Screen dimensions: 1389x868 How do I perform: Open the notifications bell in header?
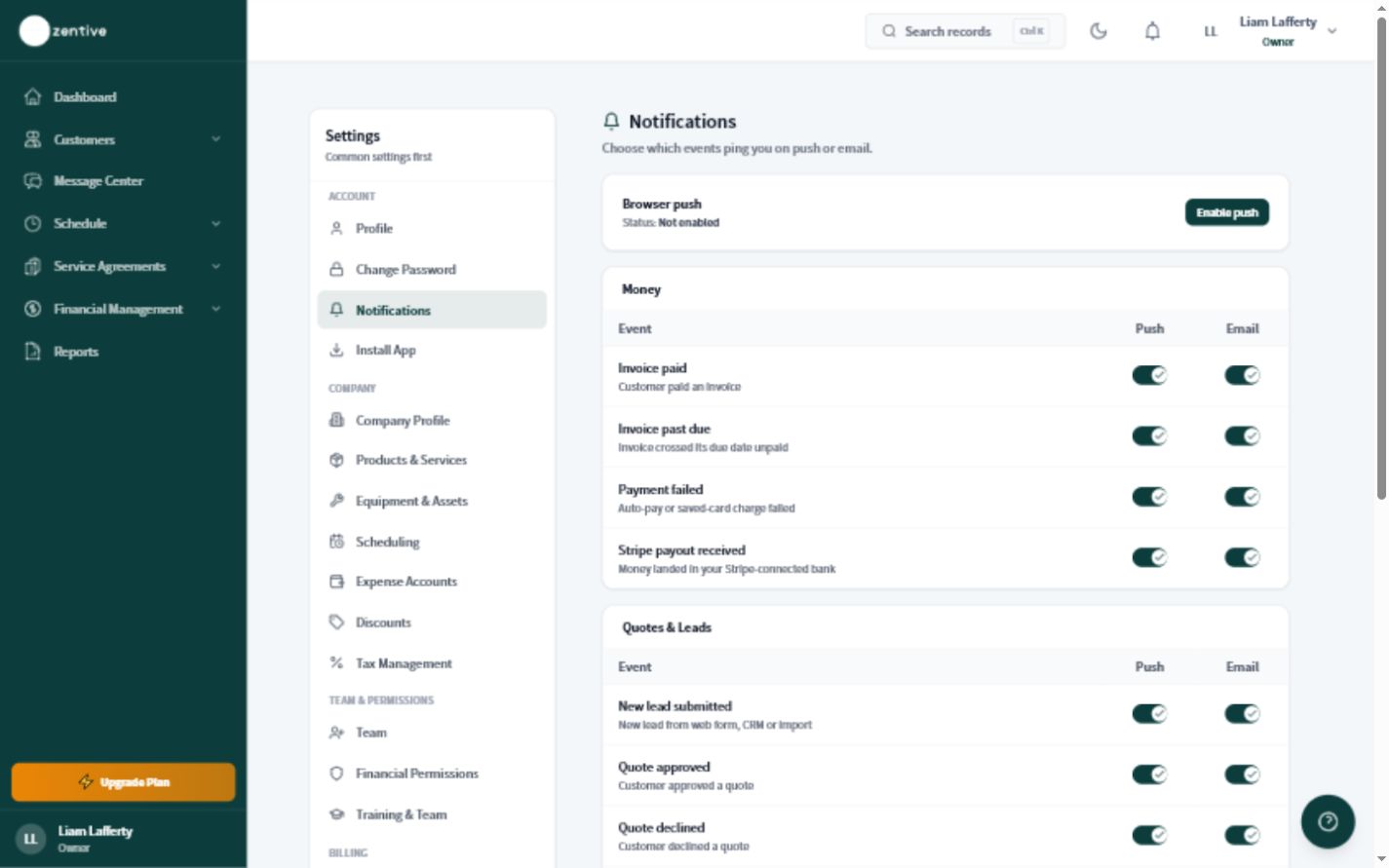[x=1152, y=31]
